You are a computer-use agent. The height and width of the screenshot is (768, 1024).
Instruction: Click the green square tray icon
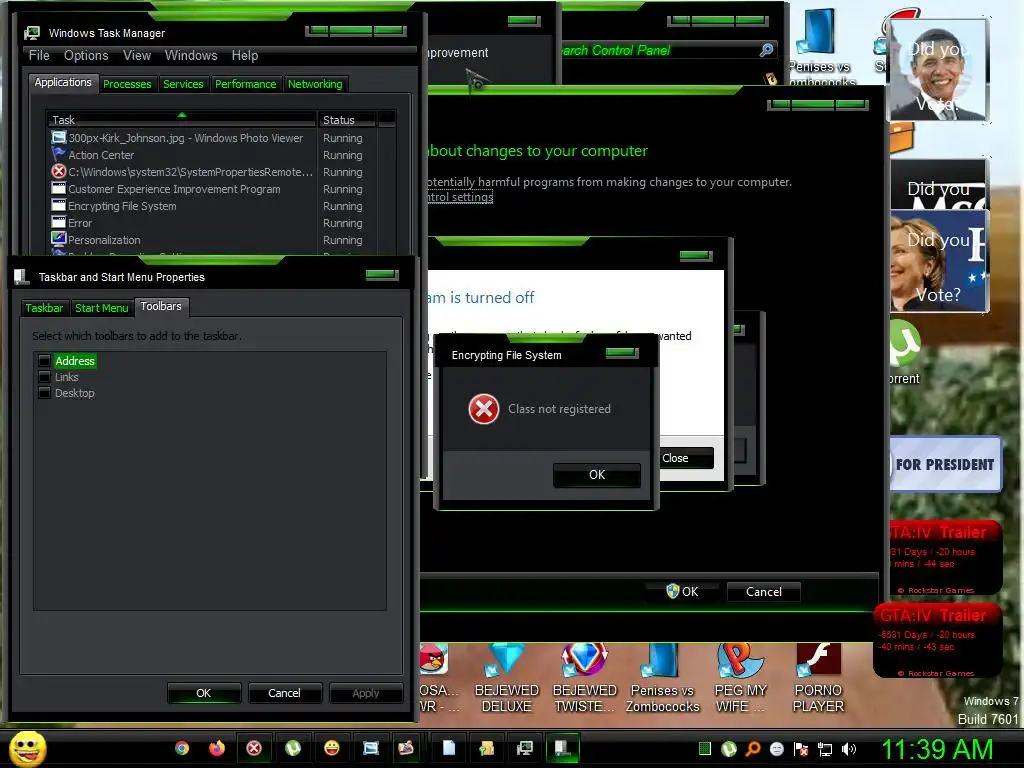click(x=705, y=749)
